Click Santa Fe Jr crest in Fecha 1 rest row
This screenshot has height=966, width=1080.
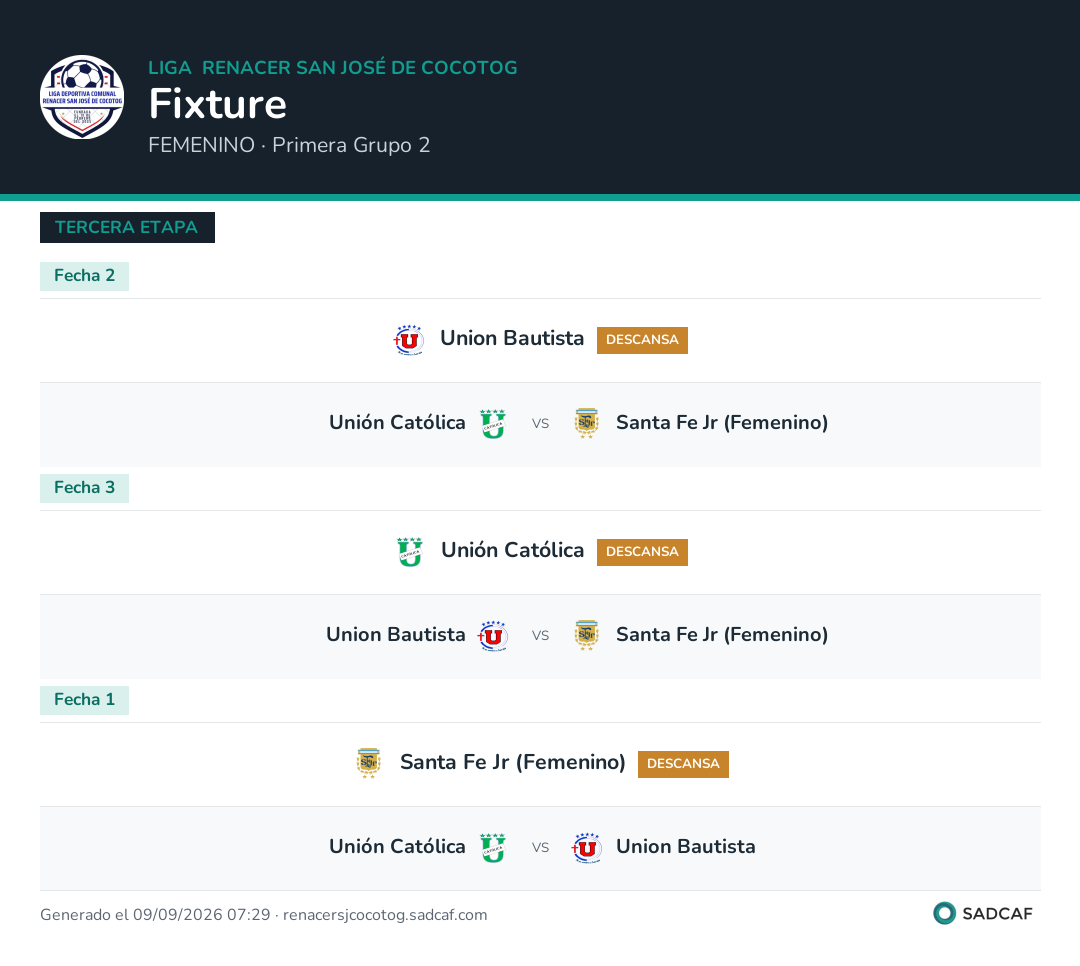coord(368,763)
